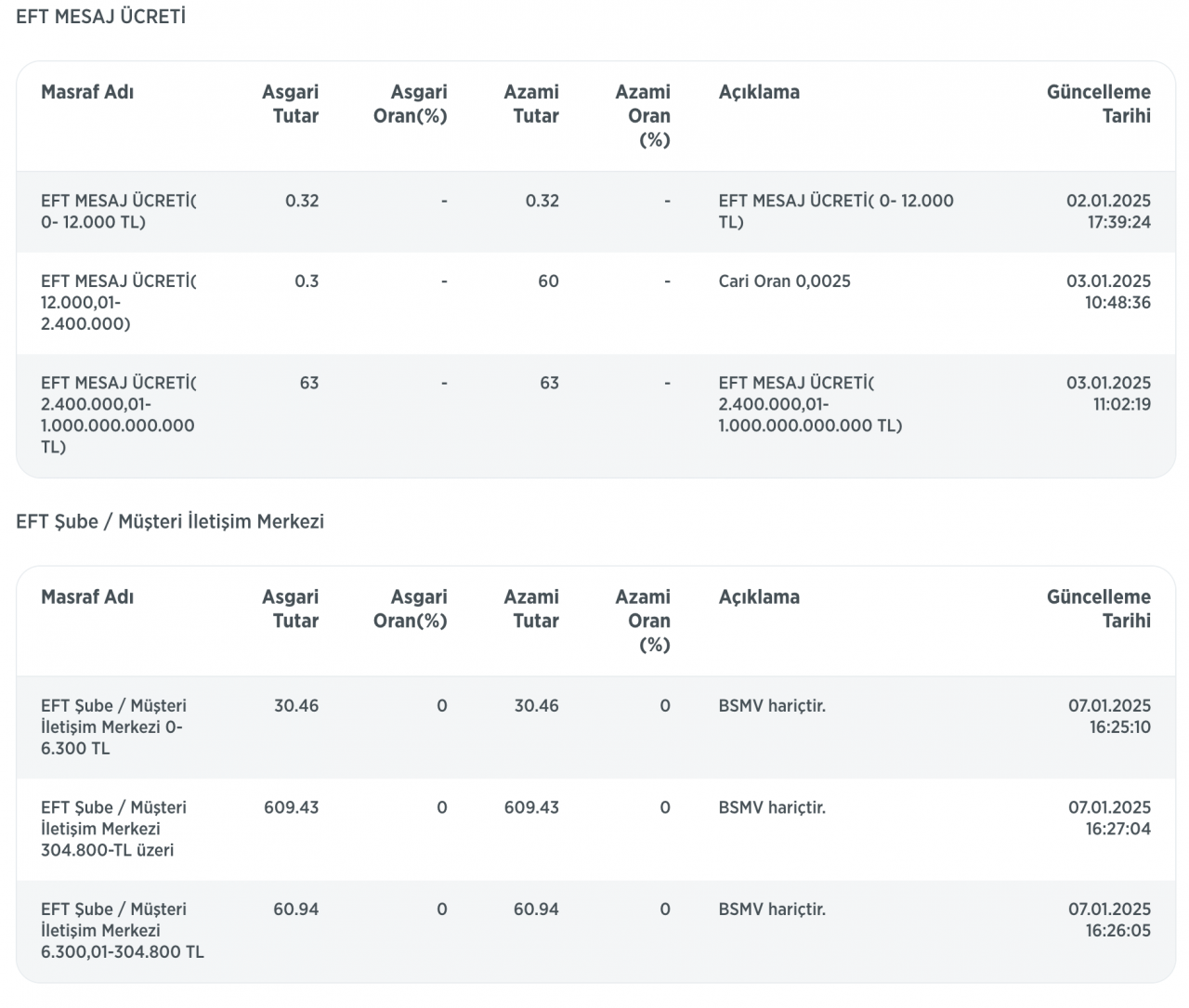Select minimum amount 0.32
Viewport: 1189px width, 1008px height.
click(302, 201)
